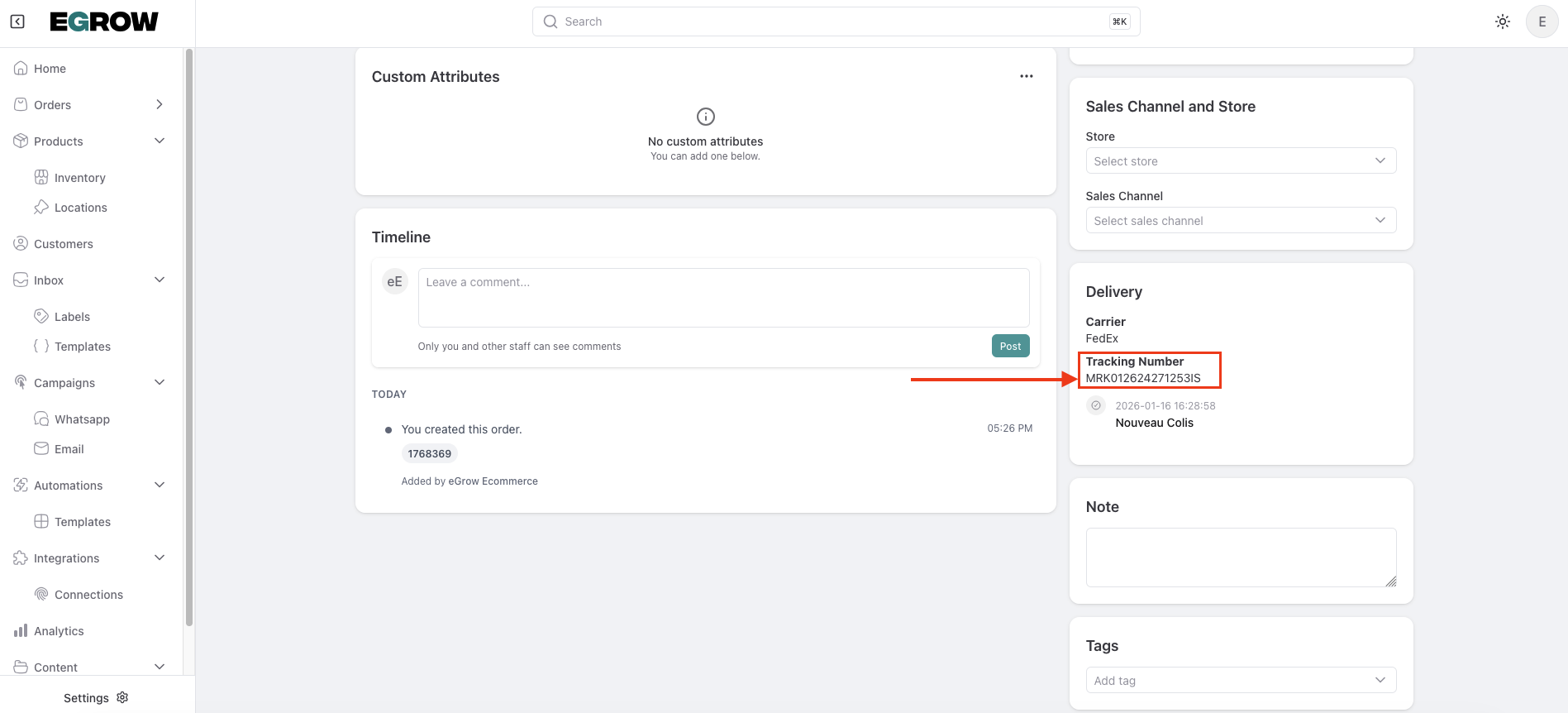The image size is (1568, 713).
Task: Open the Analytics bar chart icon
Action: (x=21, y=631)
